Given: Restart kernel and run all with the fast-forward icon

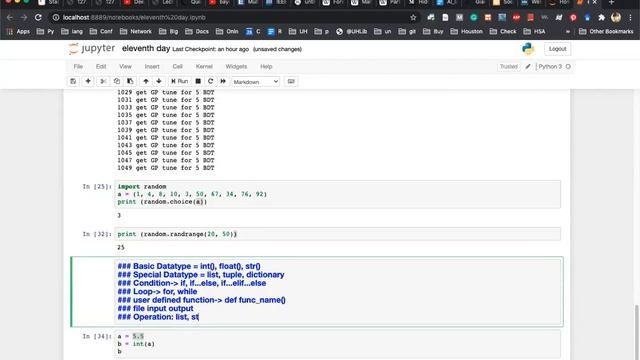Looking at the screenshot, I should 223,81.
